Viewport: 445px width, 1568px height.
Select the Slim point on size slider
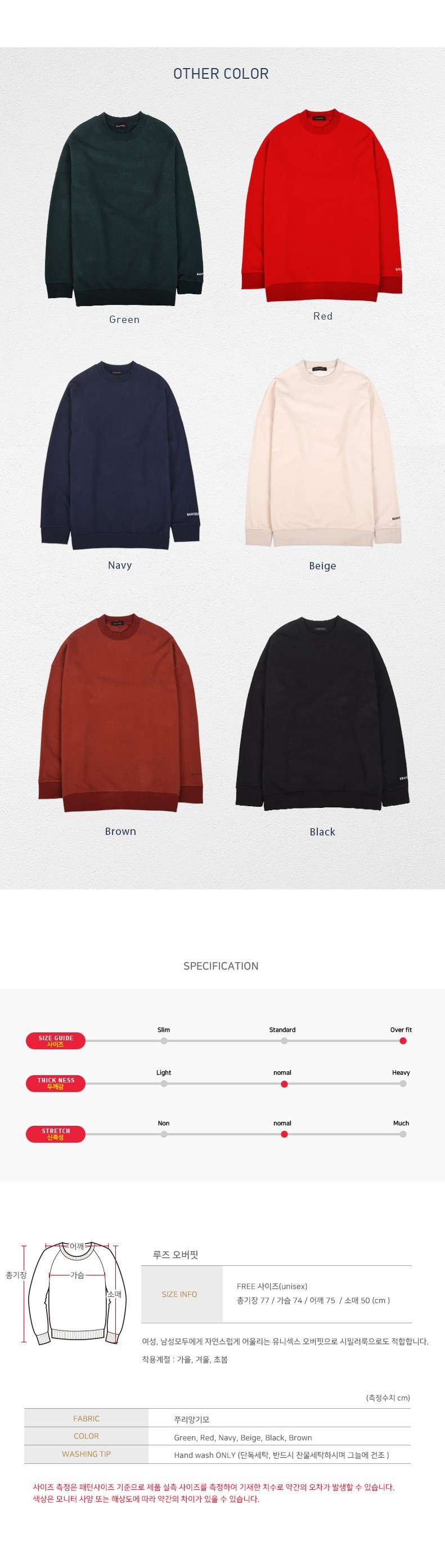(164, 1041)
